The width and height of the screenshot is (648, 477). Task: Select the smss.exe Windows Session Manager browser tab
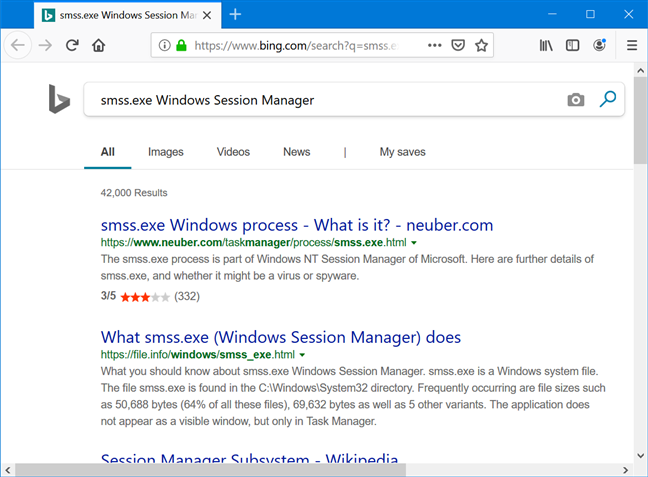(x=127, y=15)
